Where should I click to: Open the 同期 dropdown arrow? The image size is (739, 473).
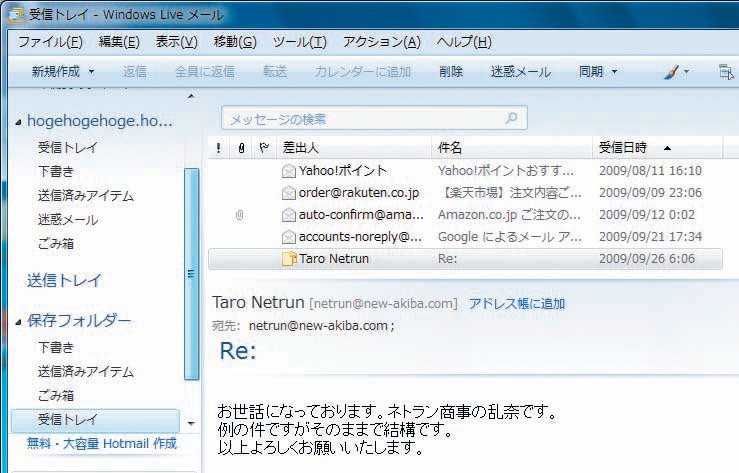(615, 72)
